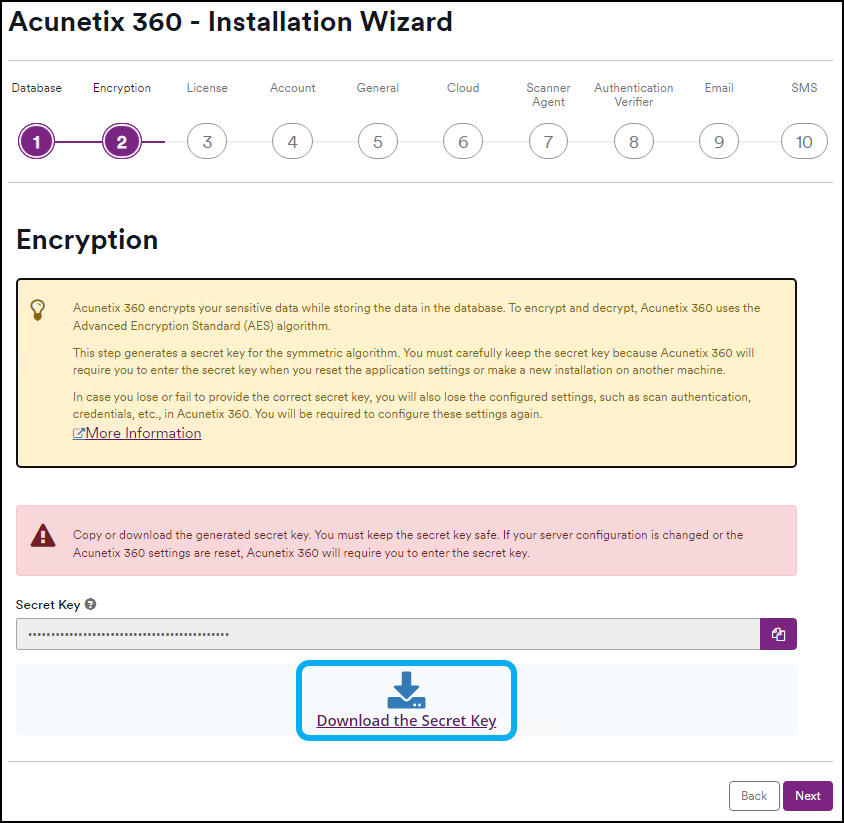Image resolution: width=844 pixels, height=823 pixels.
Task: Jump to step 10 SMS circle
Action: pyautogui.click(x=804, y=142)
